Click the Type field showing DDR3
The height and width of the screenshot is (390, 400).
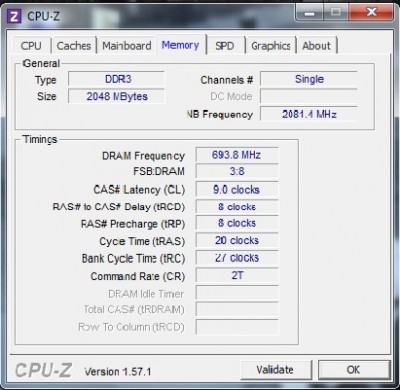coord(117,79)
